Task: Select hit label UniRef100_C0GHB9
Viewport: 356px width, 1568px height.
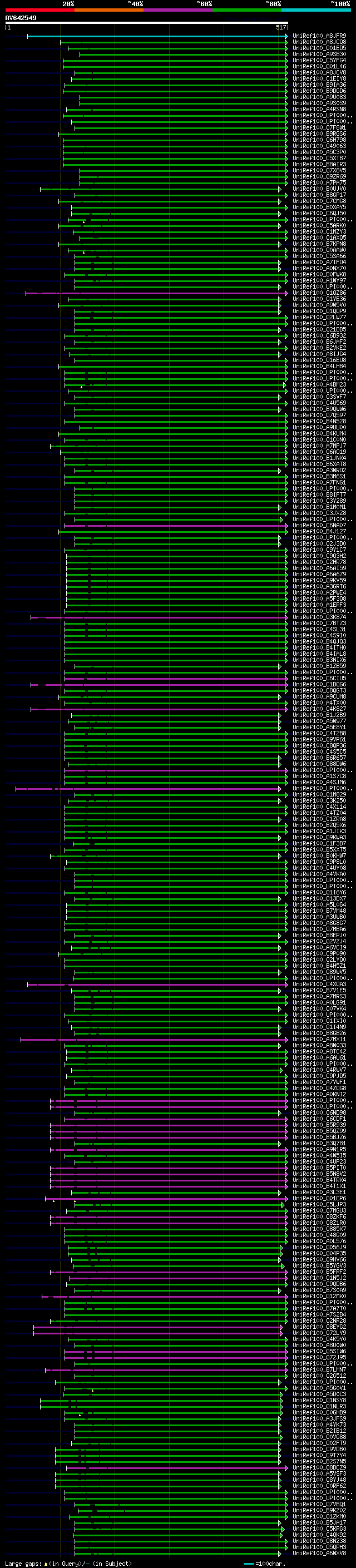Action: tap(319, 1413)
